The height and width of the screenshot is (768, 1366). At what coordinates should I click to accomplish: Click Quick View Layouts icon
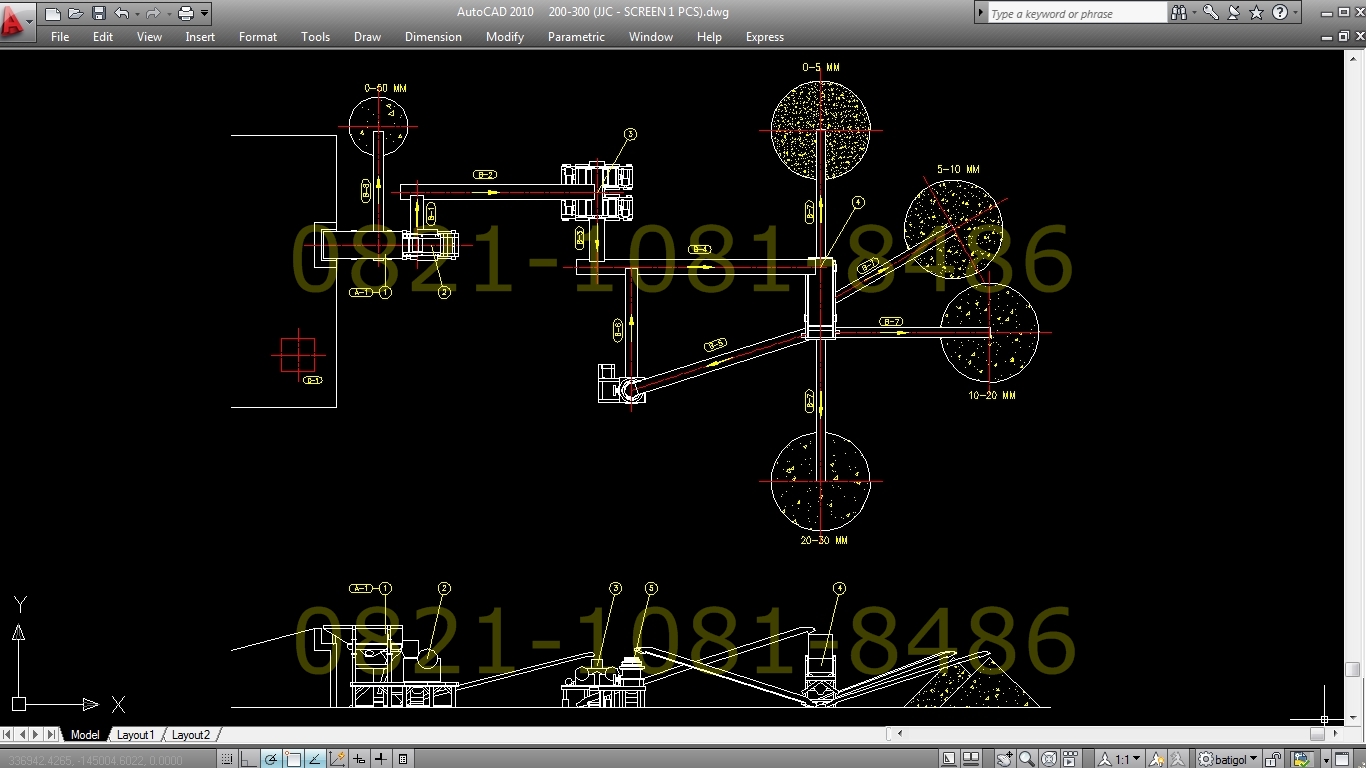point(948,759)
